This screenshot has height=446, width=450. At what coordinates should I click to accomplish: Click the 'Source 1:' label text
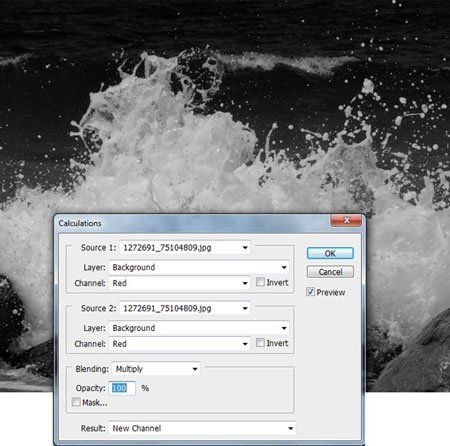tap(98, 248)
